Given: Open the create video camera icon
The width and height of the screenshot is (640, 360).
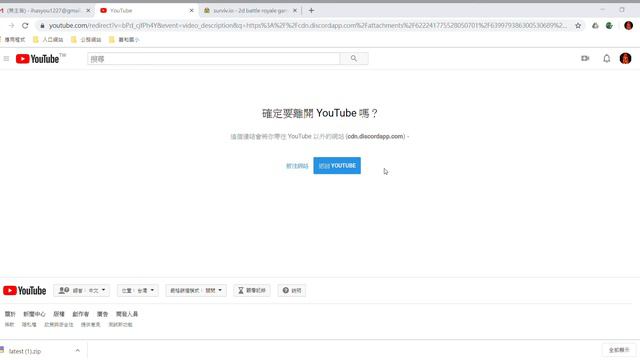Looking at the screenshot, I should pos(585,58).
